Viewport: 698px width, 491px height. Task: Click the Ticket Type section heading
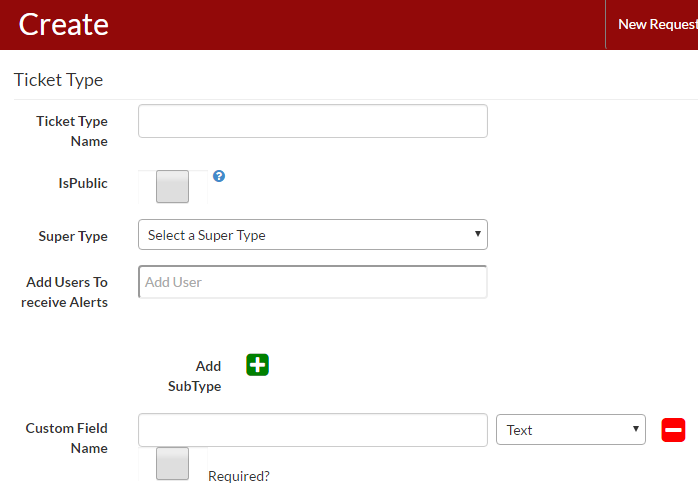coord(58,80)
